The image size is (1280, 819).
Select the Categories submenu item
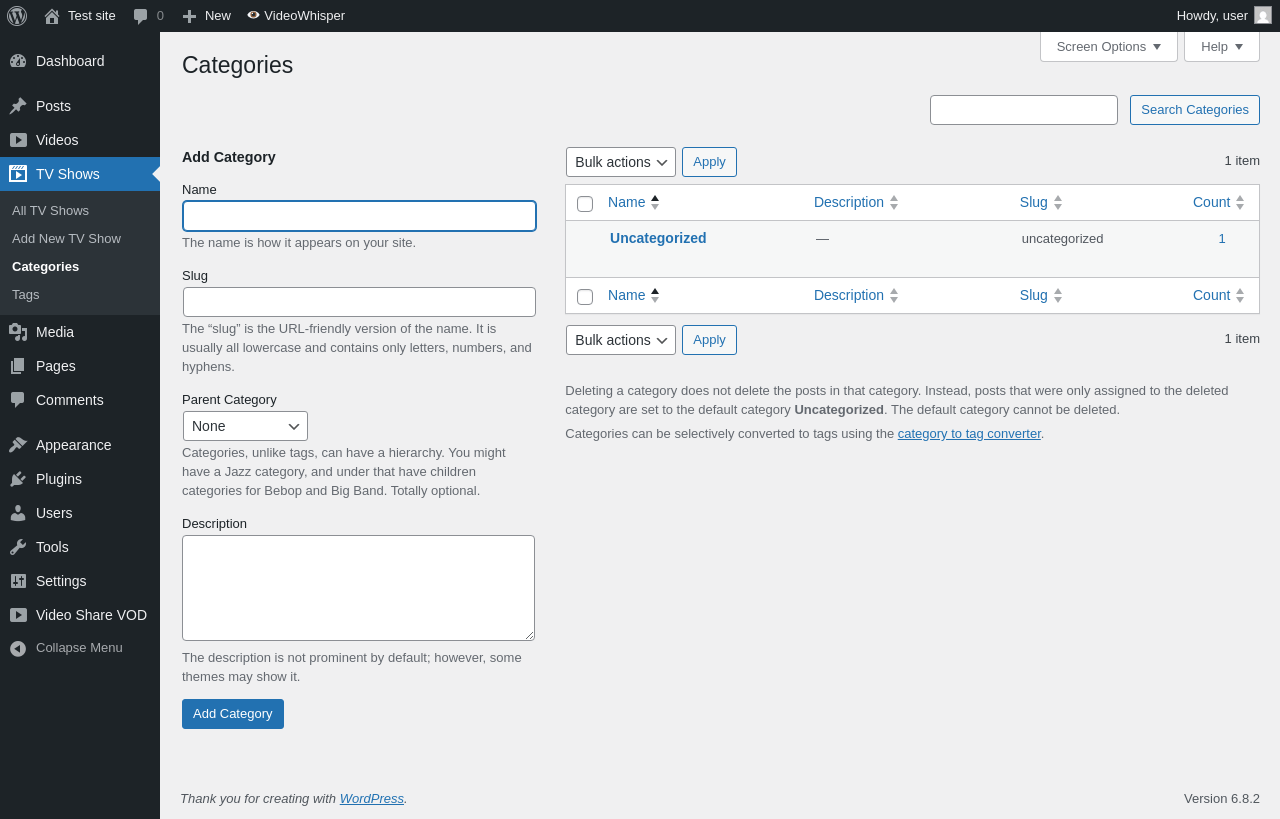(45, 267)
